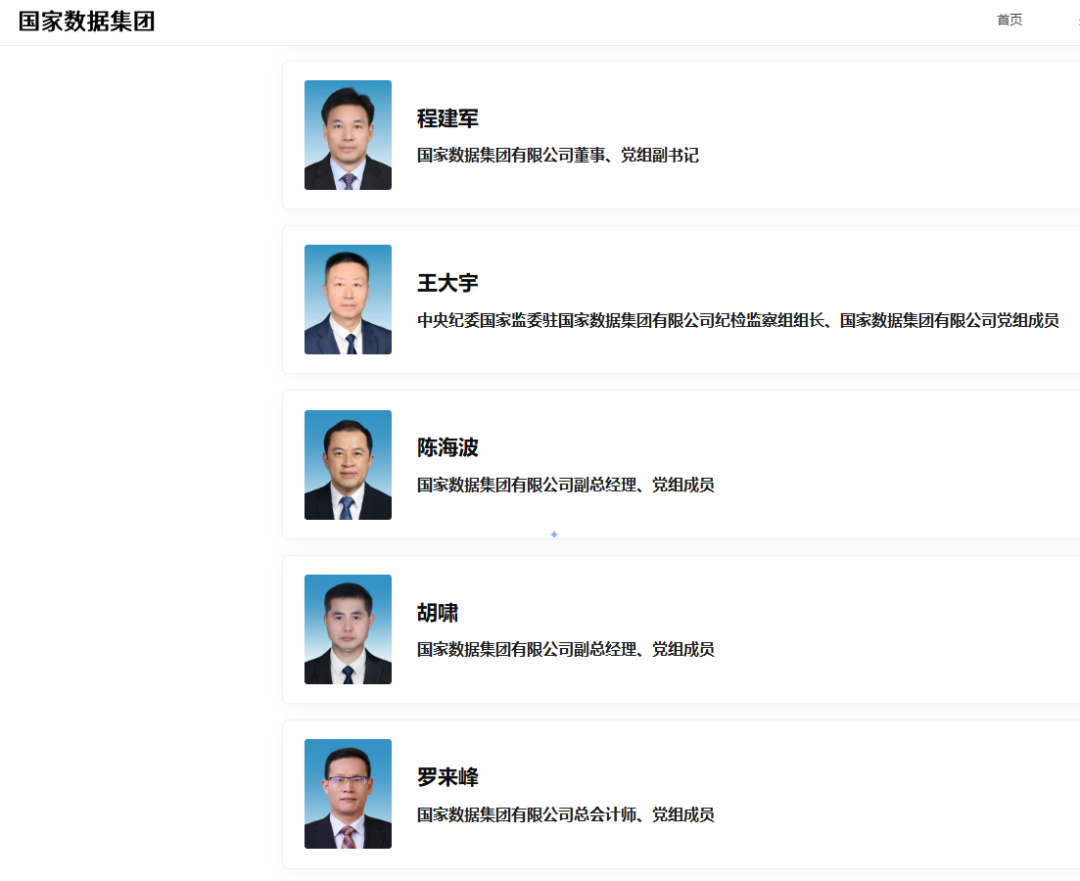Image resolution: width=1080 pixels, height=881 pixels.
Task: Click 陈海波's title 国家数据集团有限公司副总经理、党组成员
Action: point(565,485)
